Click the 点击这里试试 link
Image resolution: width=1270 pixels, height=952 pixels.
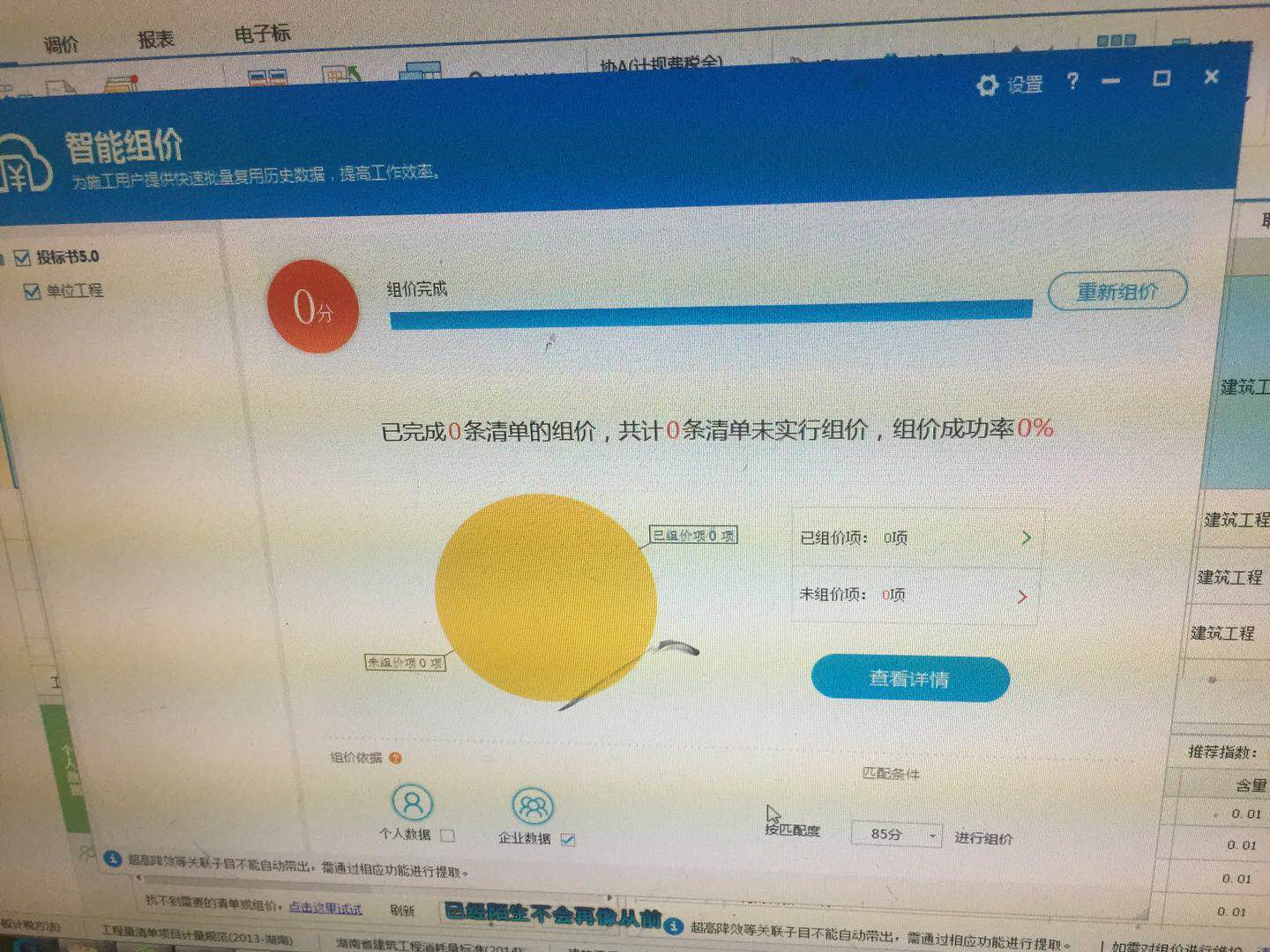pyautogui.click(x=325, y=908)
